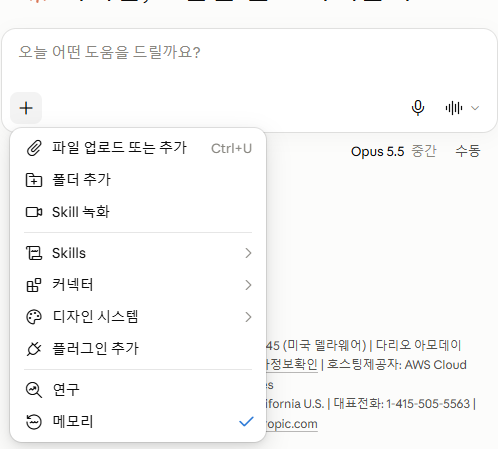Click the 수동 mode button
The image size is (498, 449).
coord(468,151)
